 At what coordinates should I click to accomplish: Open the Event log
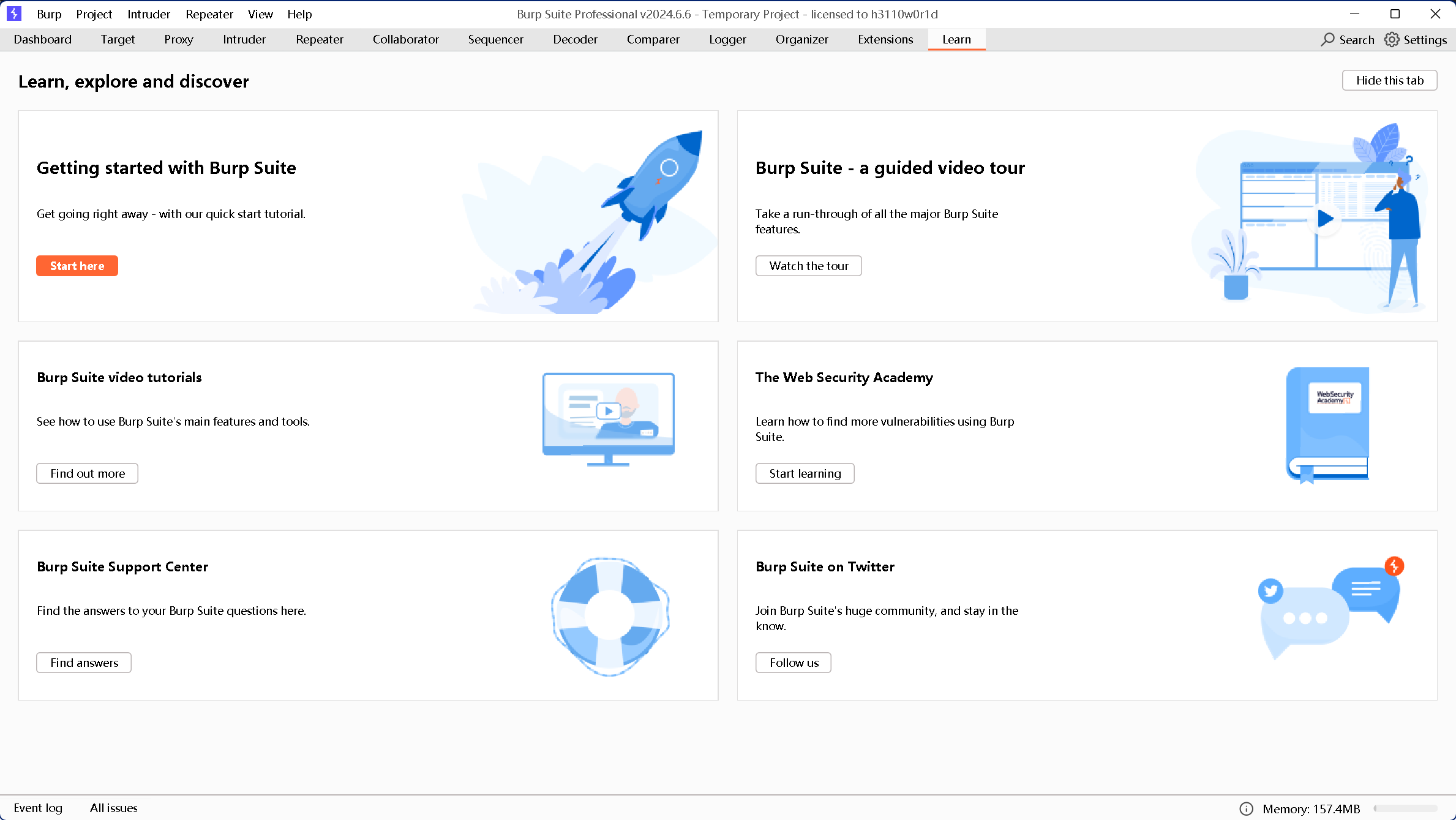pyautogui.click(x=38, y=808)
